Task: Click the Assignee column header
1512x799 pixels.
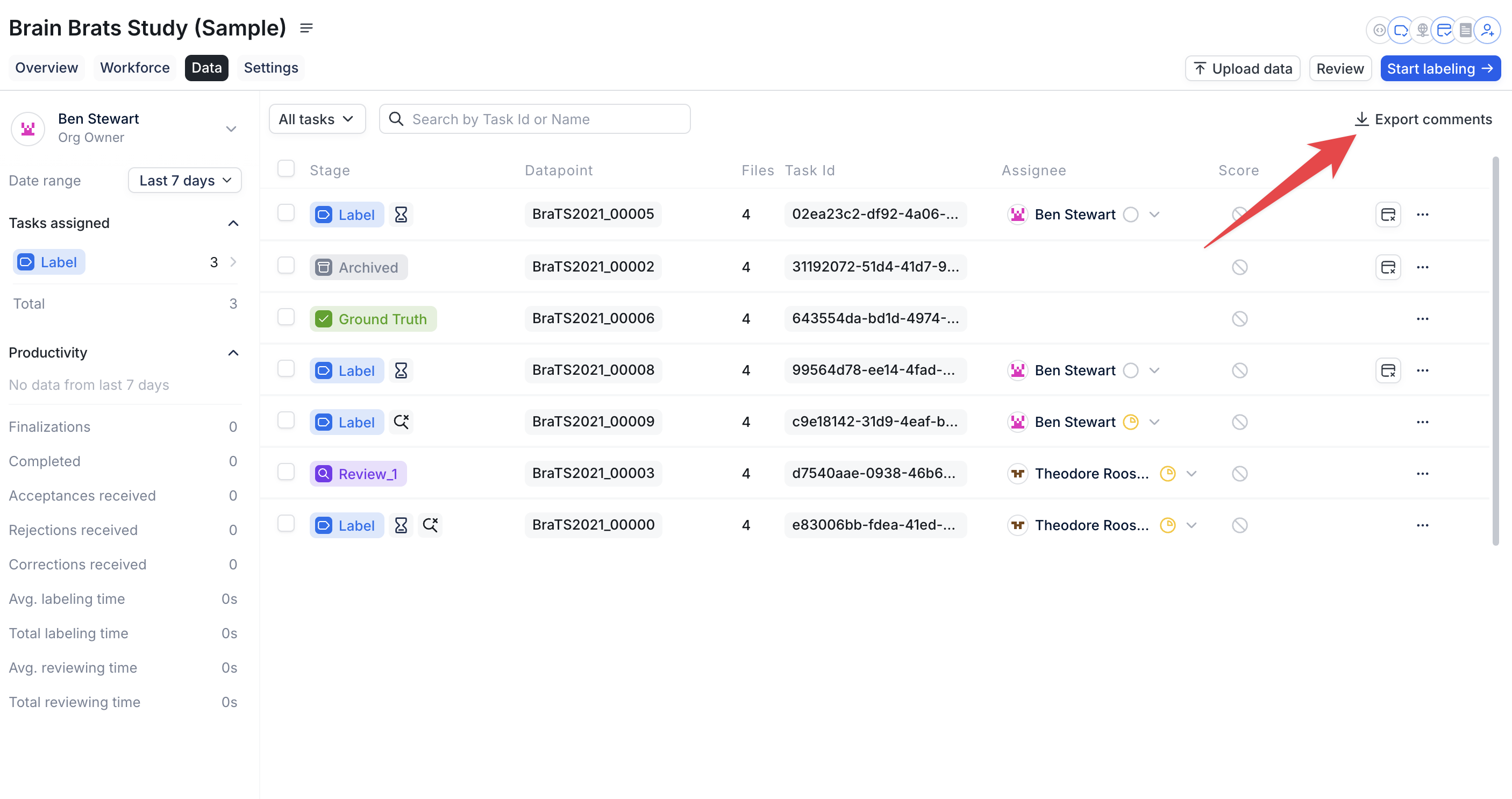Action: (x=1033, y=170)
